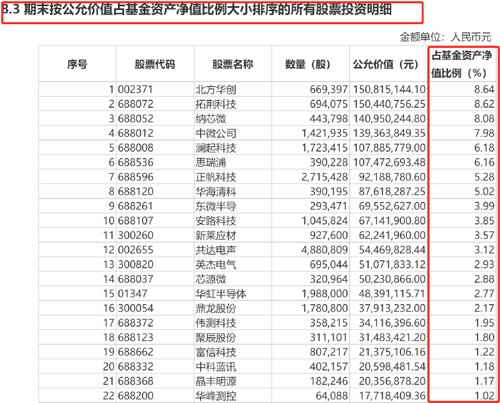Select stock code 688596

tap(136, 177)
